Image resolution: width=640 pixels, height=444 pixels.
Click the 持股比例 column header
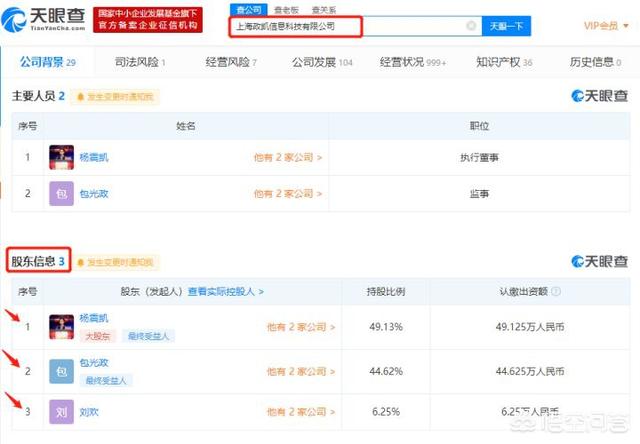386,291
